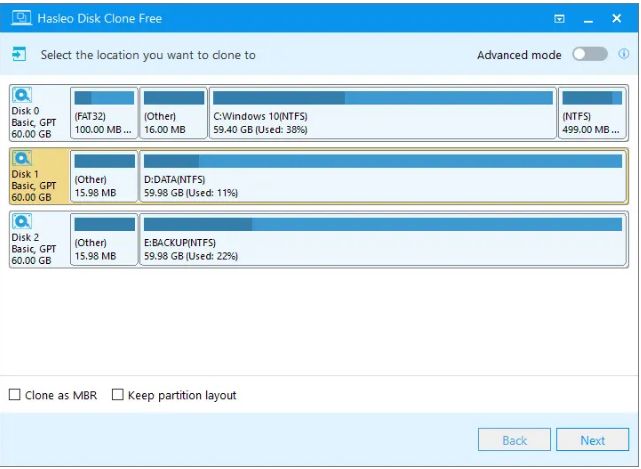Click the clone destination arrow icon
Viewport: 641px width, 469px height.
click(19, 54)
